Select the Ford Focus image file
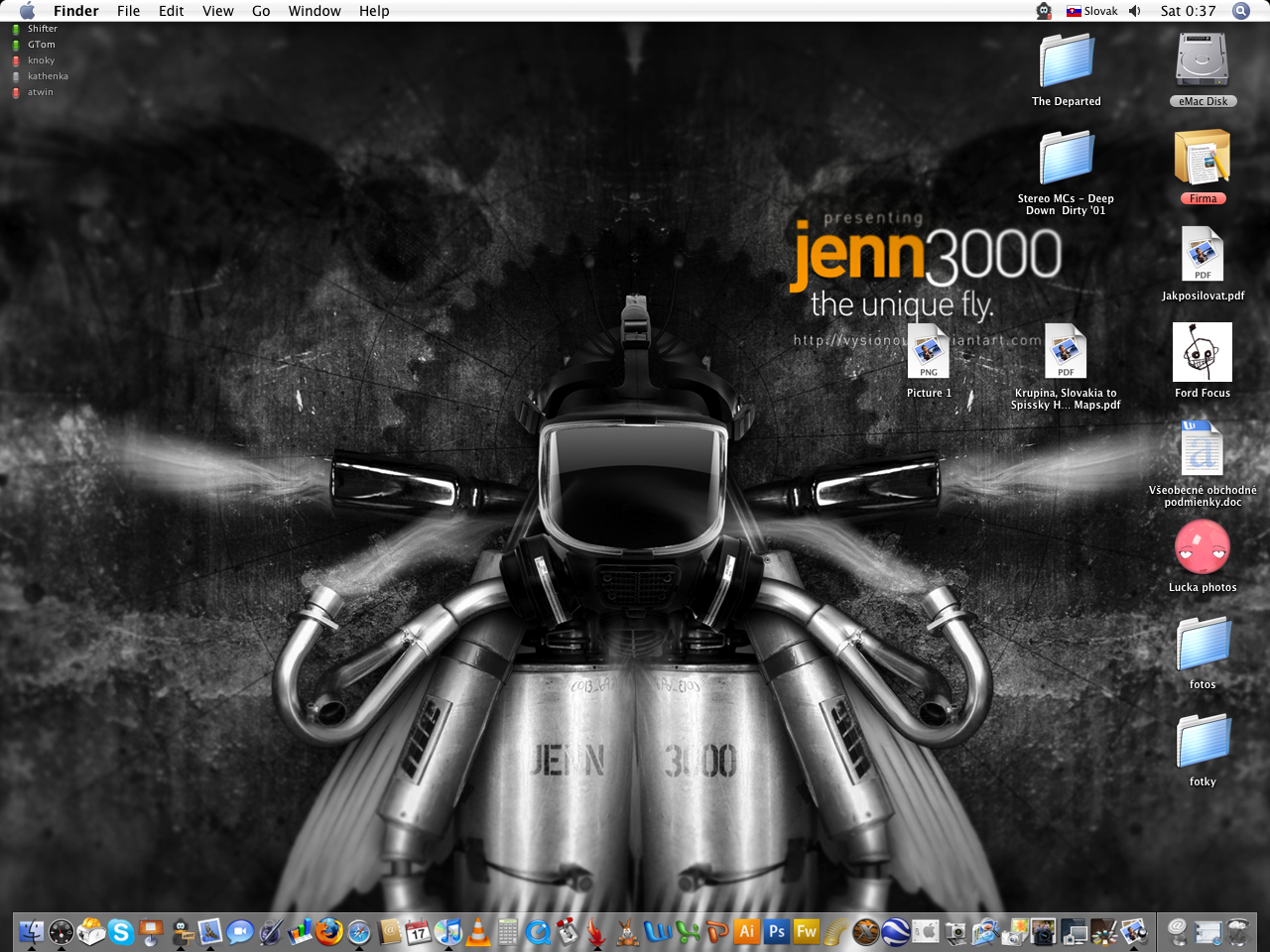 (1202, 353)
